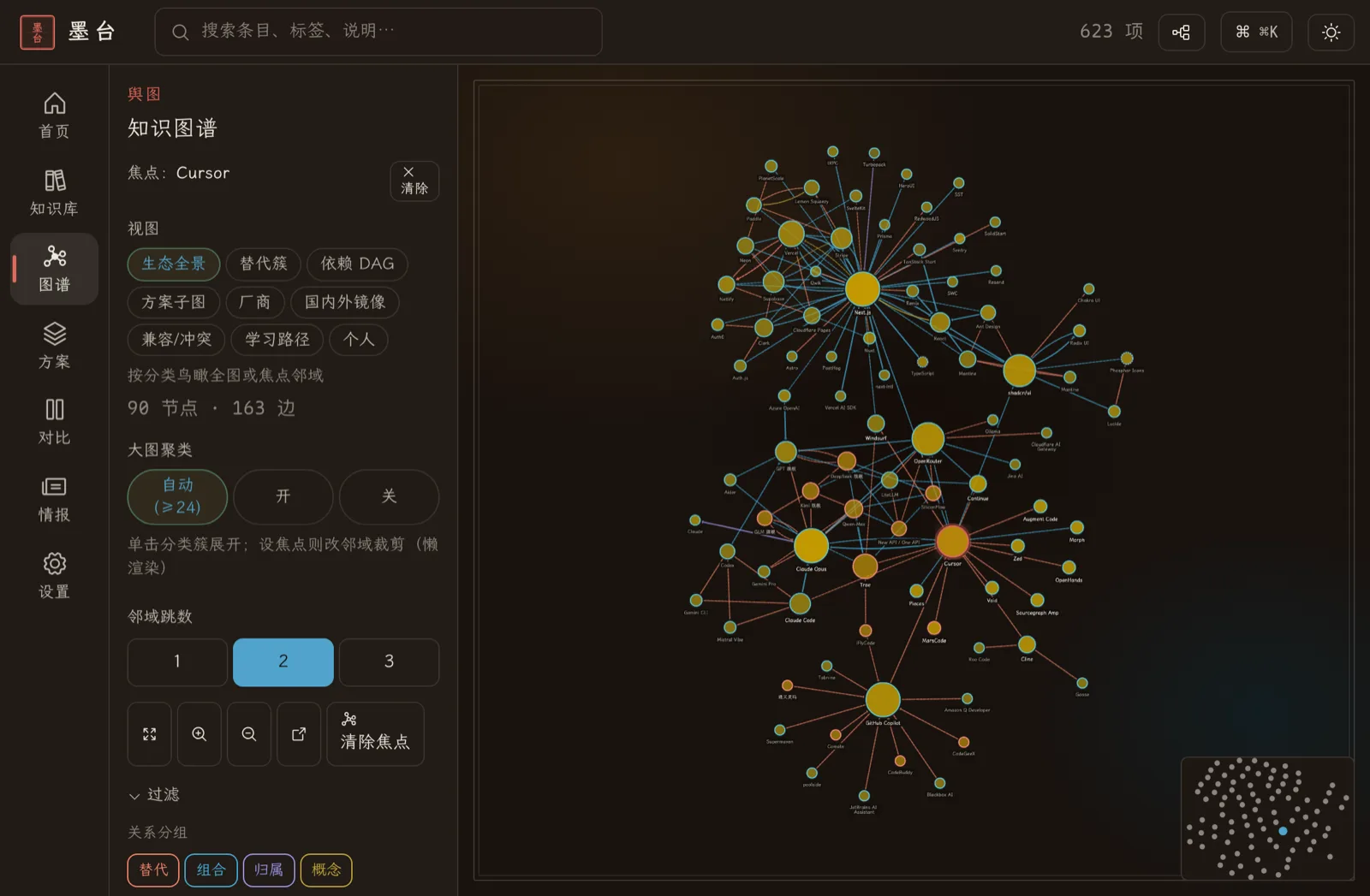Toggle the 归属 relation filter
Image resolution: width=1370 pixels, height=896 pixels.
[269, 870]
